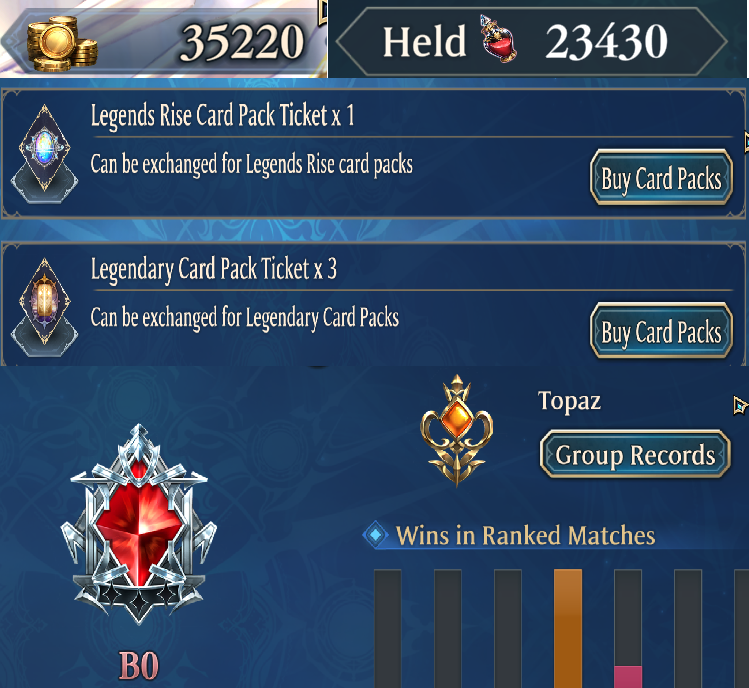
Task: Select the Legendary Card Pack Ticket x 3 title
Action: coord(214,269)
